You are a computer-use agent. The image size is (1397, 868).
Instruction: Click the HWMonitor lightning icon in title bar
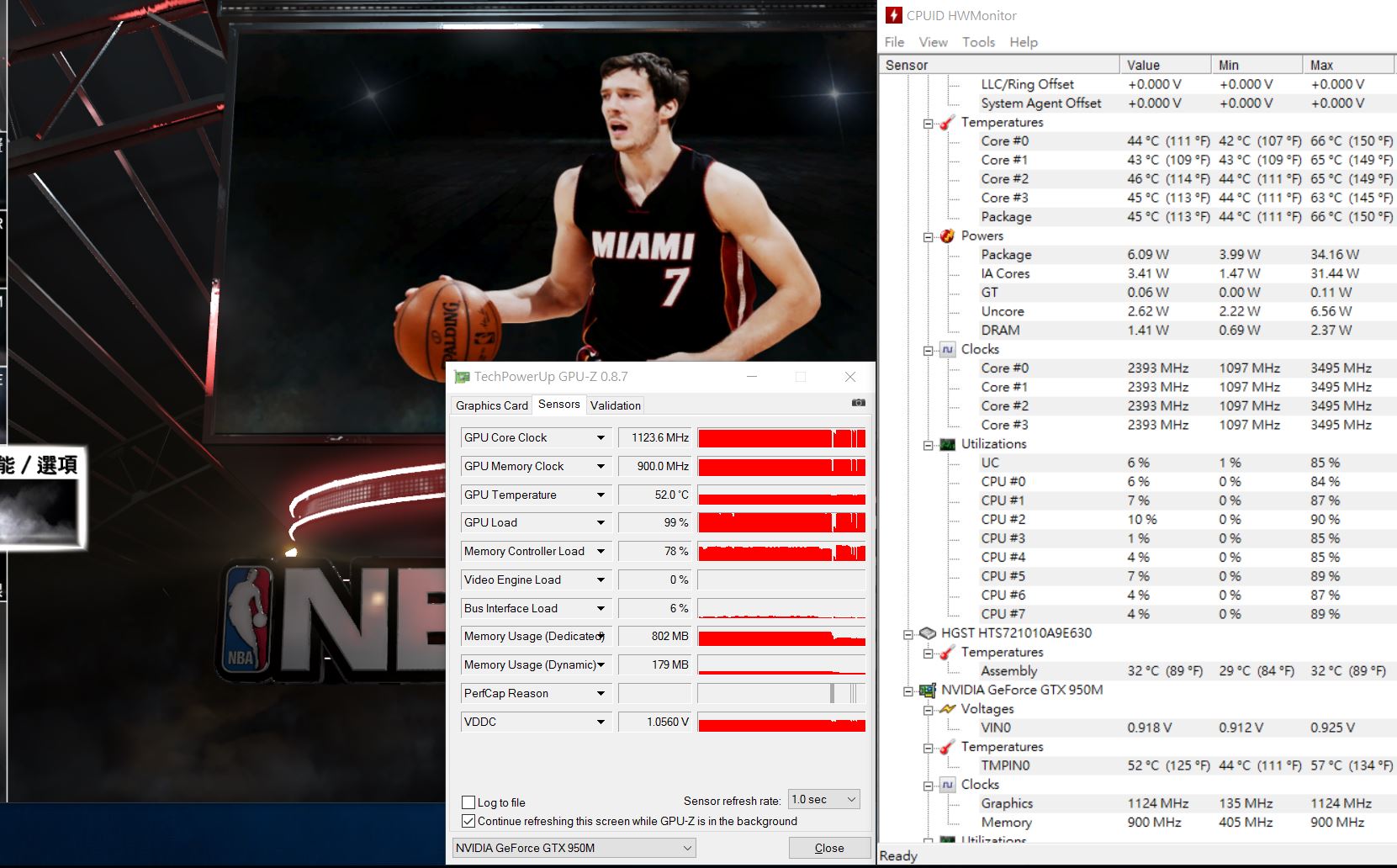(x=893, y=15)
